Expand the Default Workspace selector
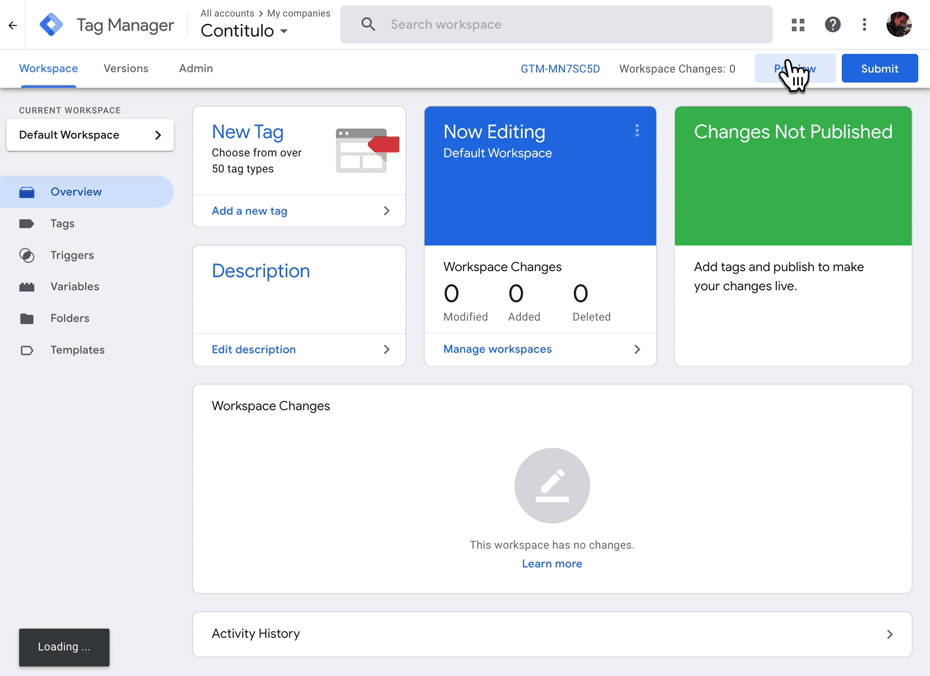930x676 pixels. click(90, 135)
